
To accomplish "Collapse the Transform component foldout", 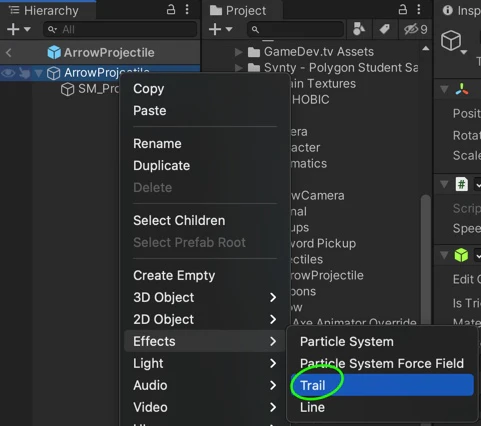I will click(x=444, y=89).
